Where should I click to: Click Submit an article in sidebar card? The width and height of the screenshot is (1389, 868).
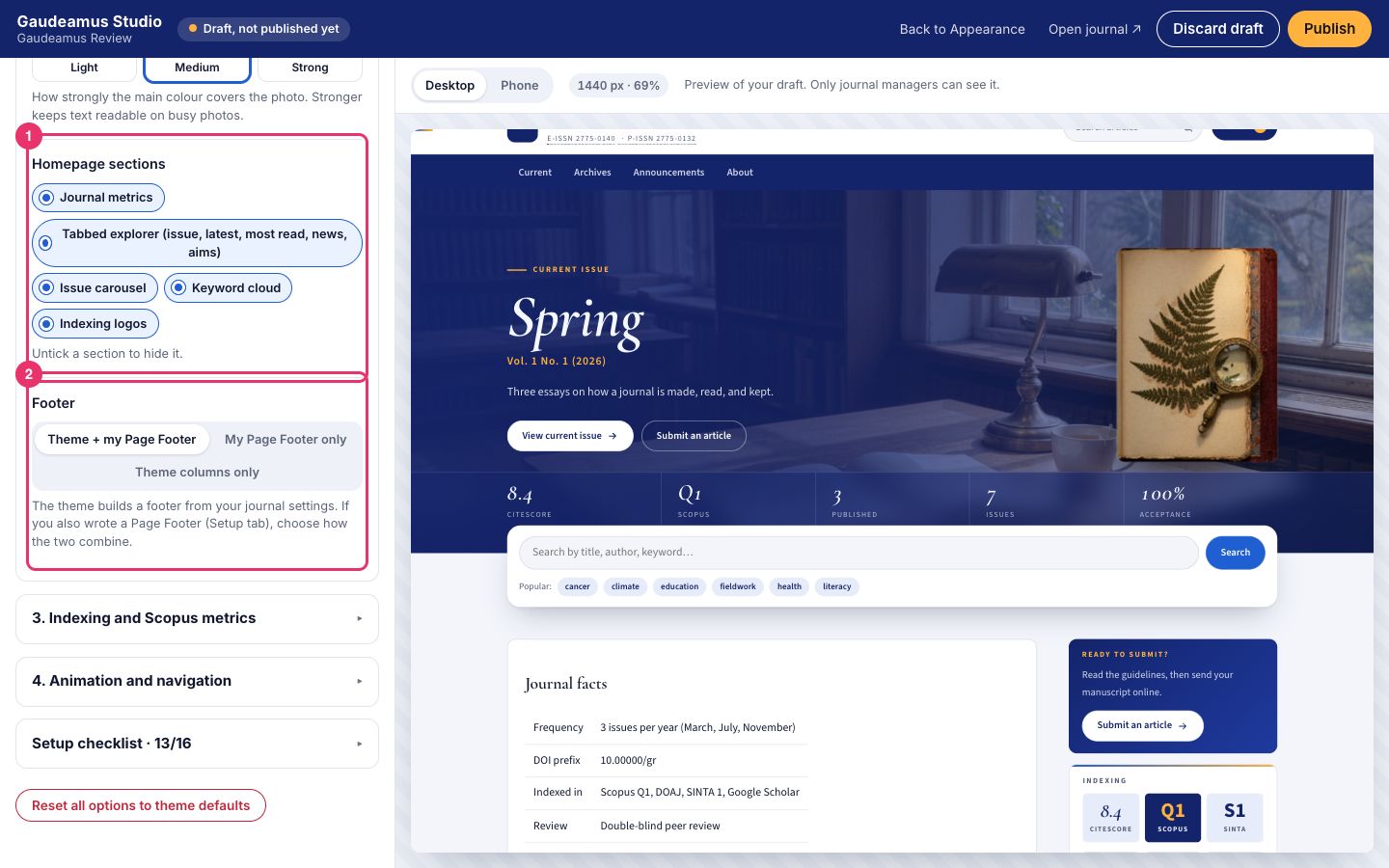[1142, 726]
